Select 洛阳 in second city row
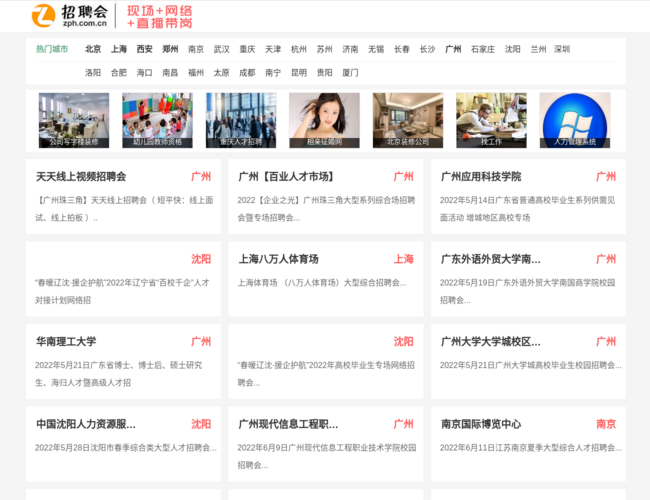 pos(93,73)
